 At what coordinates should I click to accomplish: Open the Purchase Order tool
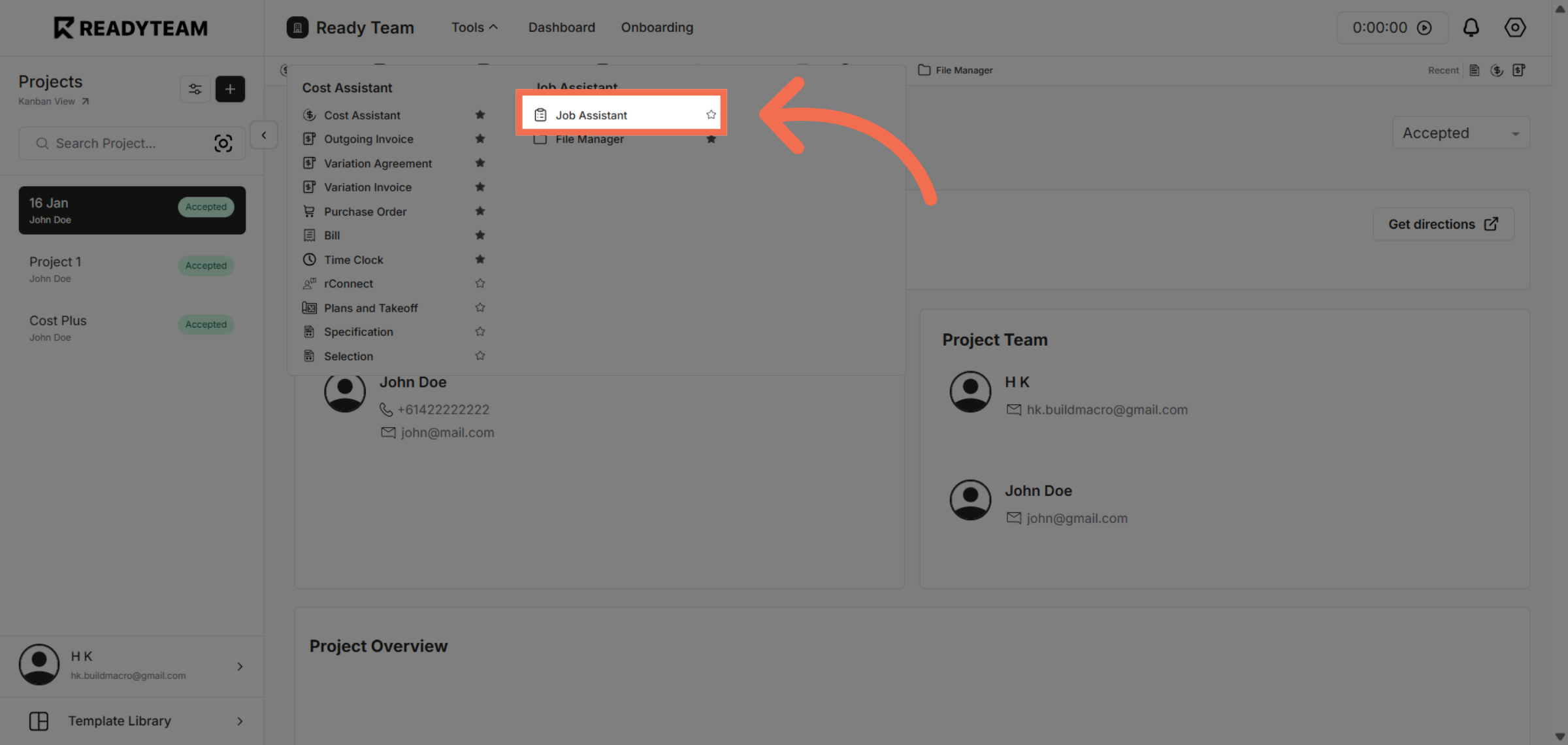click(365, 211)
